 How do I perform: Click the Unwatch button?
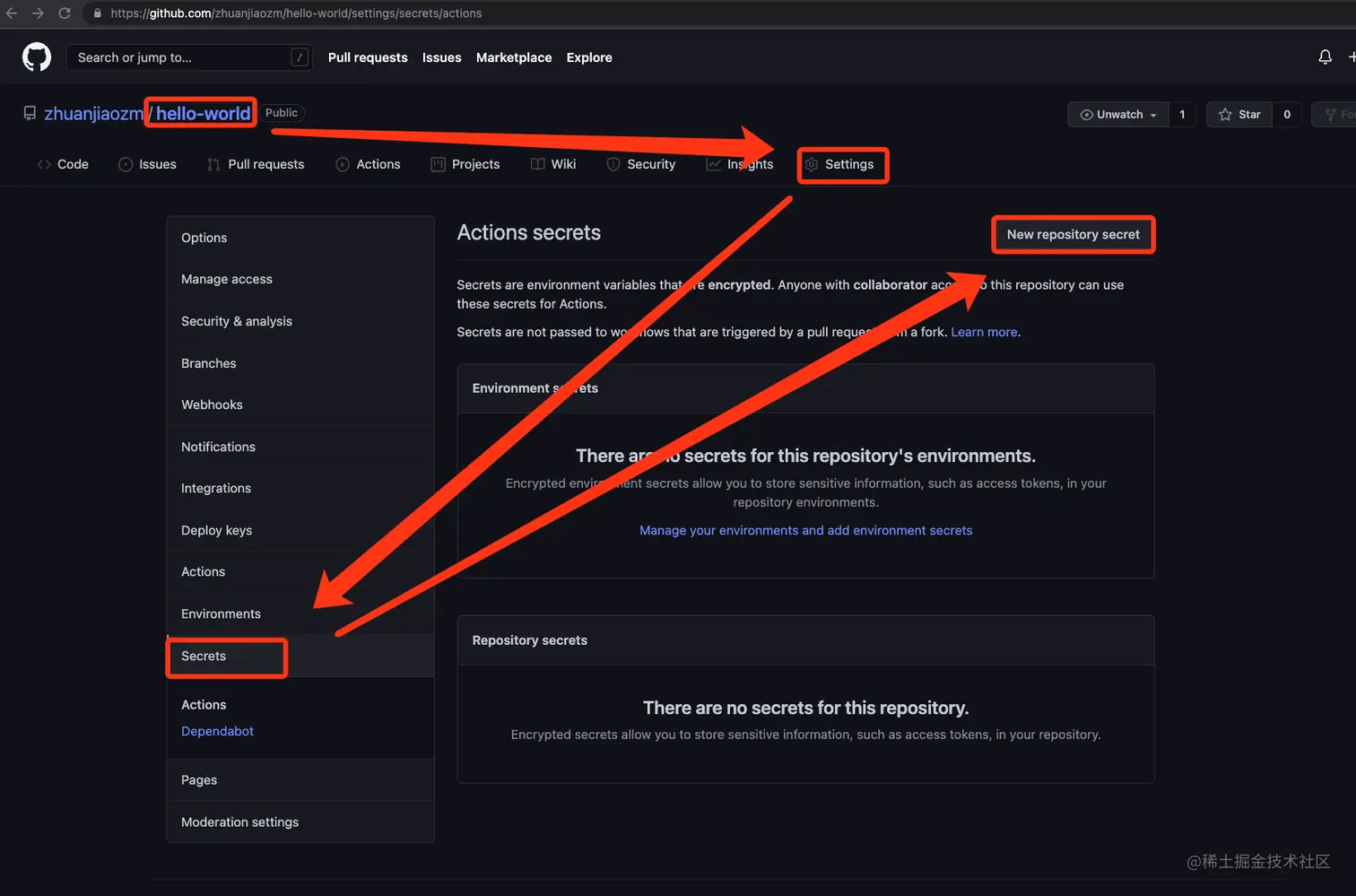coord(1118,115)
